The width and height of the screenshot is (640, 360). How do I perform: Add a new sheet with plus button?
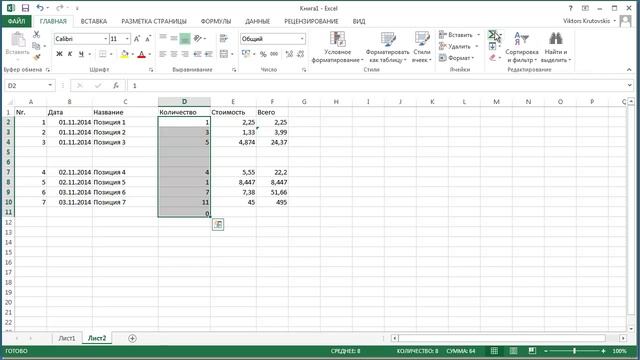(x=132, y=338)
